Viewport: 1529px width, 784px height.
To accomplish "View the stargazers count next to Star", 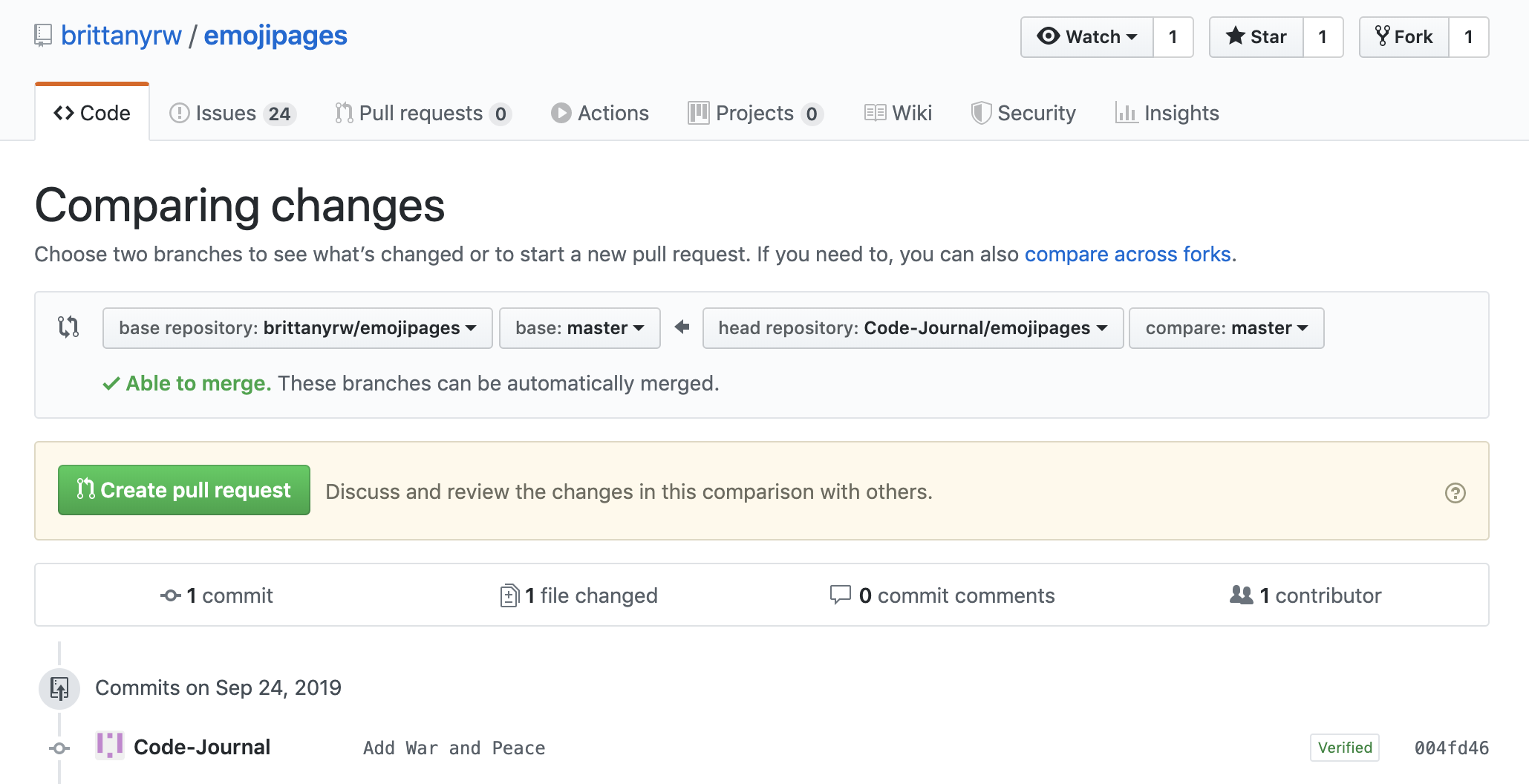I will 1323,36.
